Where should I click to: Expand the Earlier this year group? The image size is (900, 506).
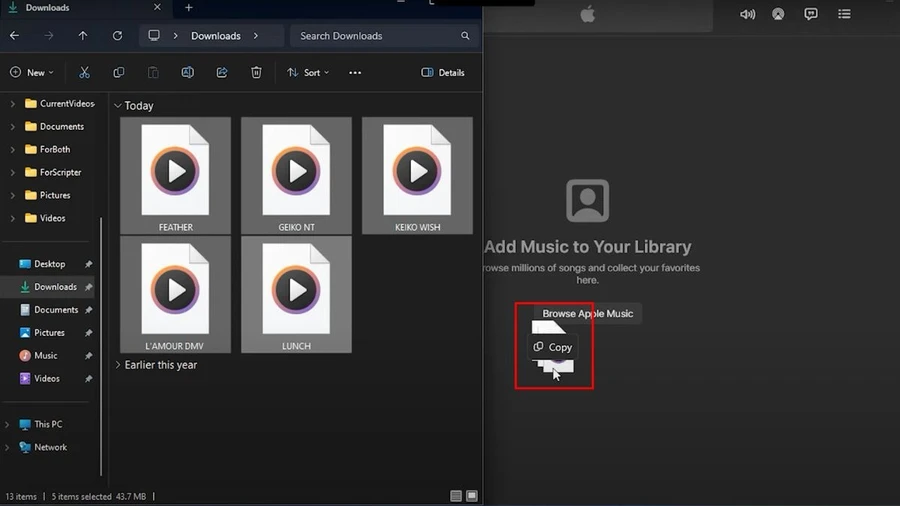coord(118,365)
